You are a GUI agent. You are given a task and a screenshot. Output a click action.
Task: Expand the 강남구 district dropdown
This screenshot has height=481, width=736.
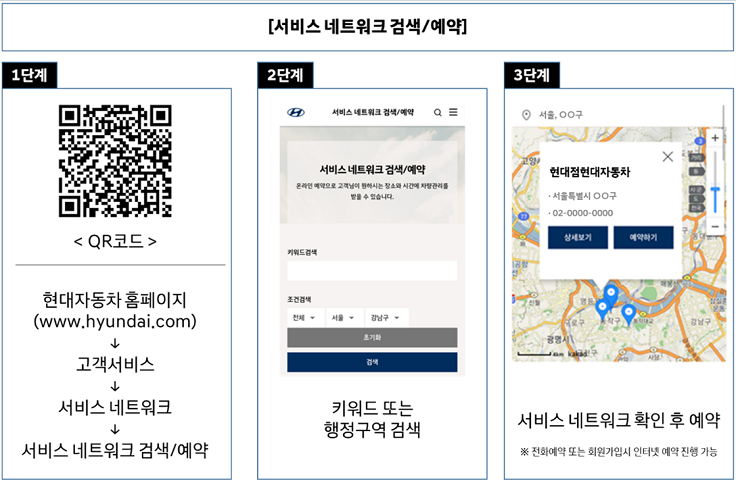click(385, 318)
